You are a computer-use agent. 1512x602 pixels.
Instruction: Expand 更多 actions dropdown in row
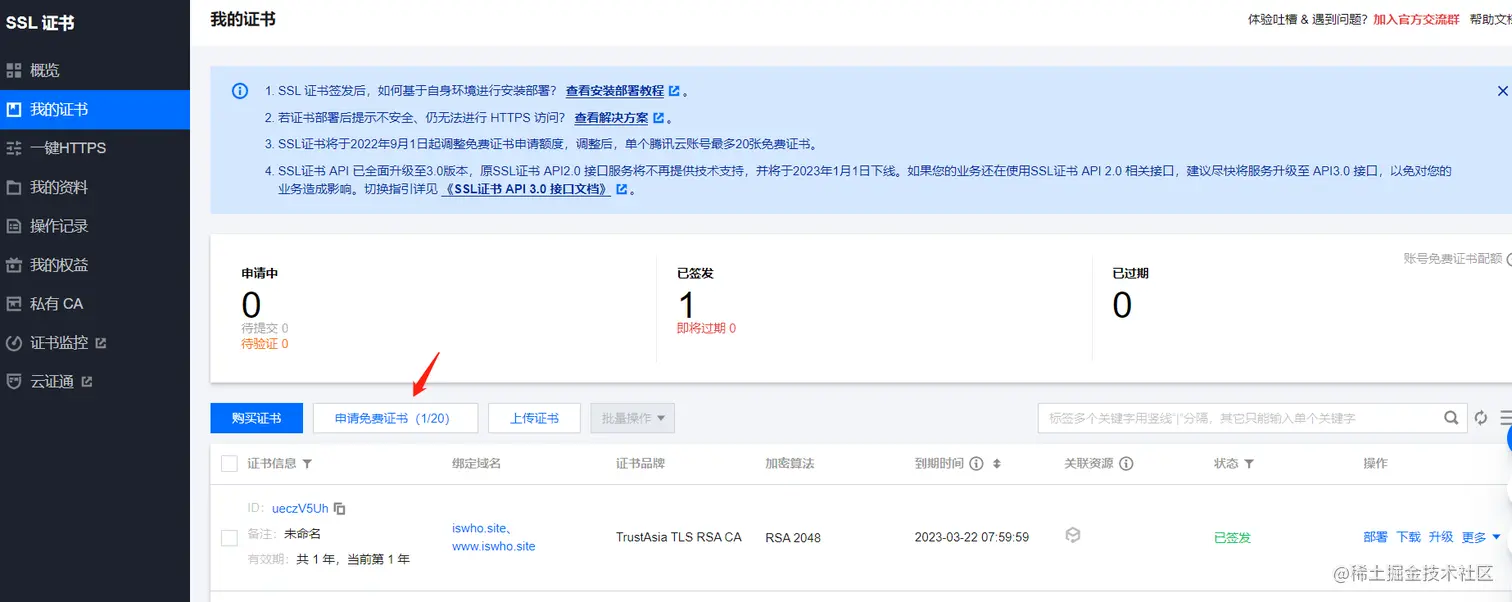click(1481, 537)
